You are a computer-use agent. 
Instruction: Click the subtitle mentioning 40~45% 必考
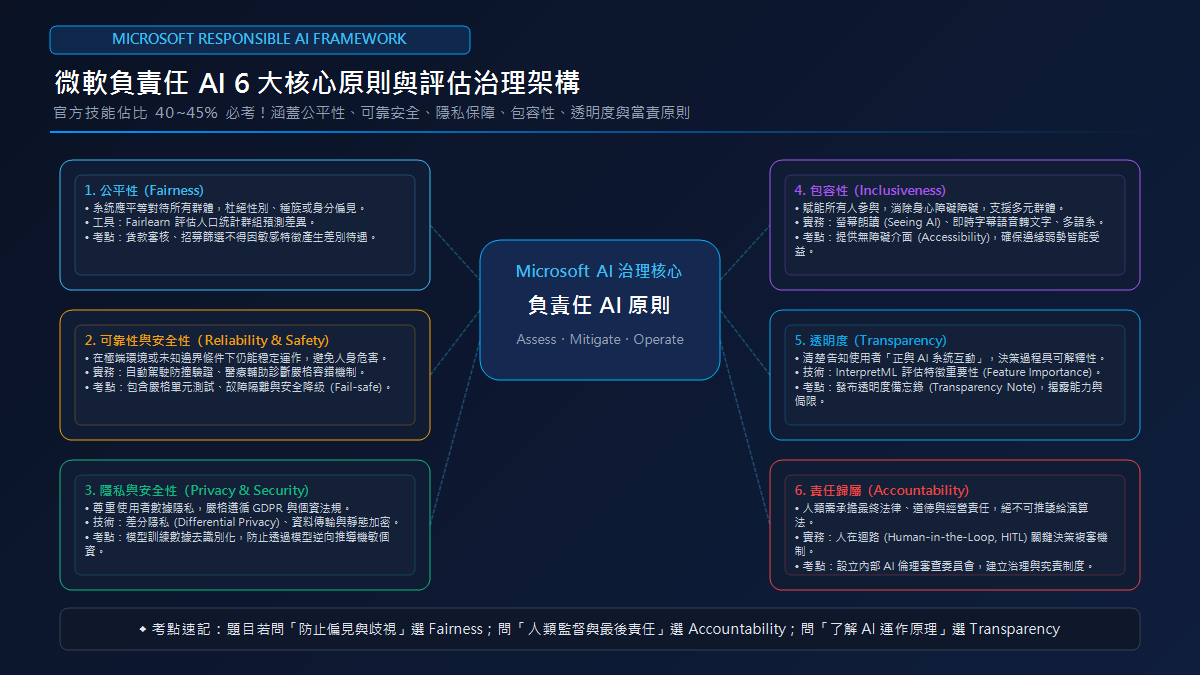(x=371, y=113)
